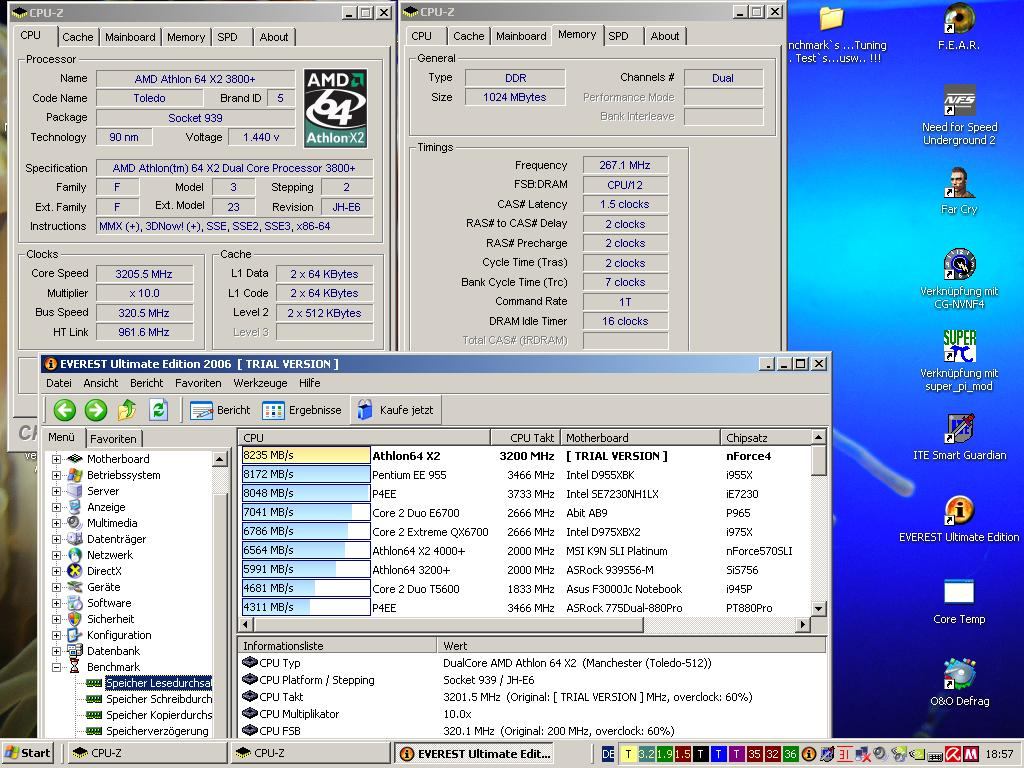Expand the Anzeige tree node
1024x768 pixels.
pyautogui.click(x=56, y=507)
